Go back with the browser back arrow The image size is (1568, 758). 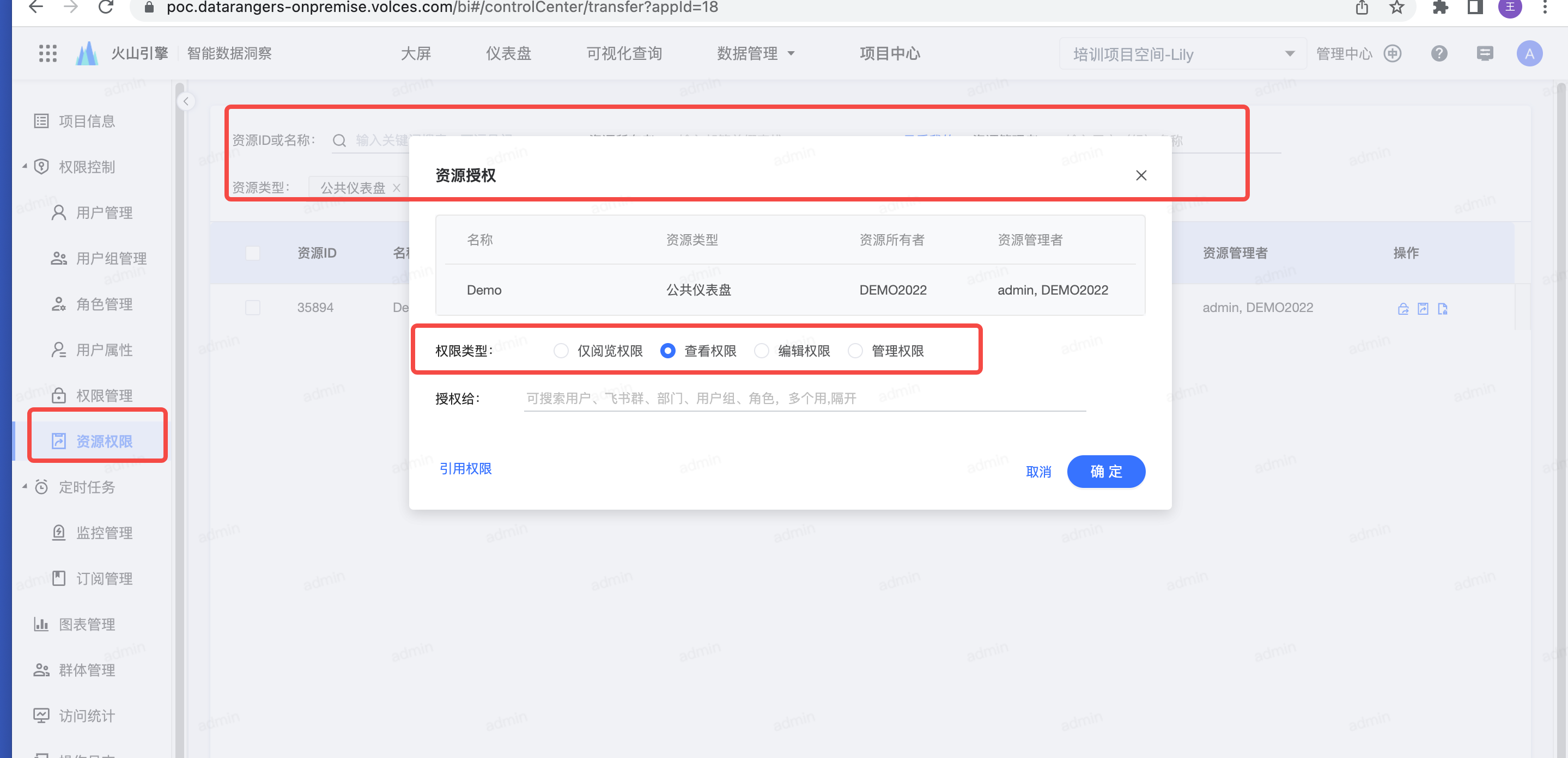click(x=36, y=7)
